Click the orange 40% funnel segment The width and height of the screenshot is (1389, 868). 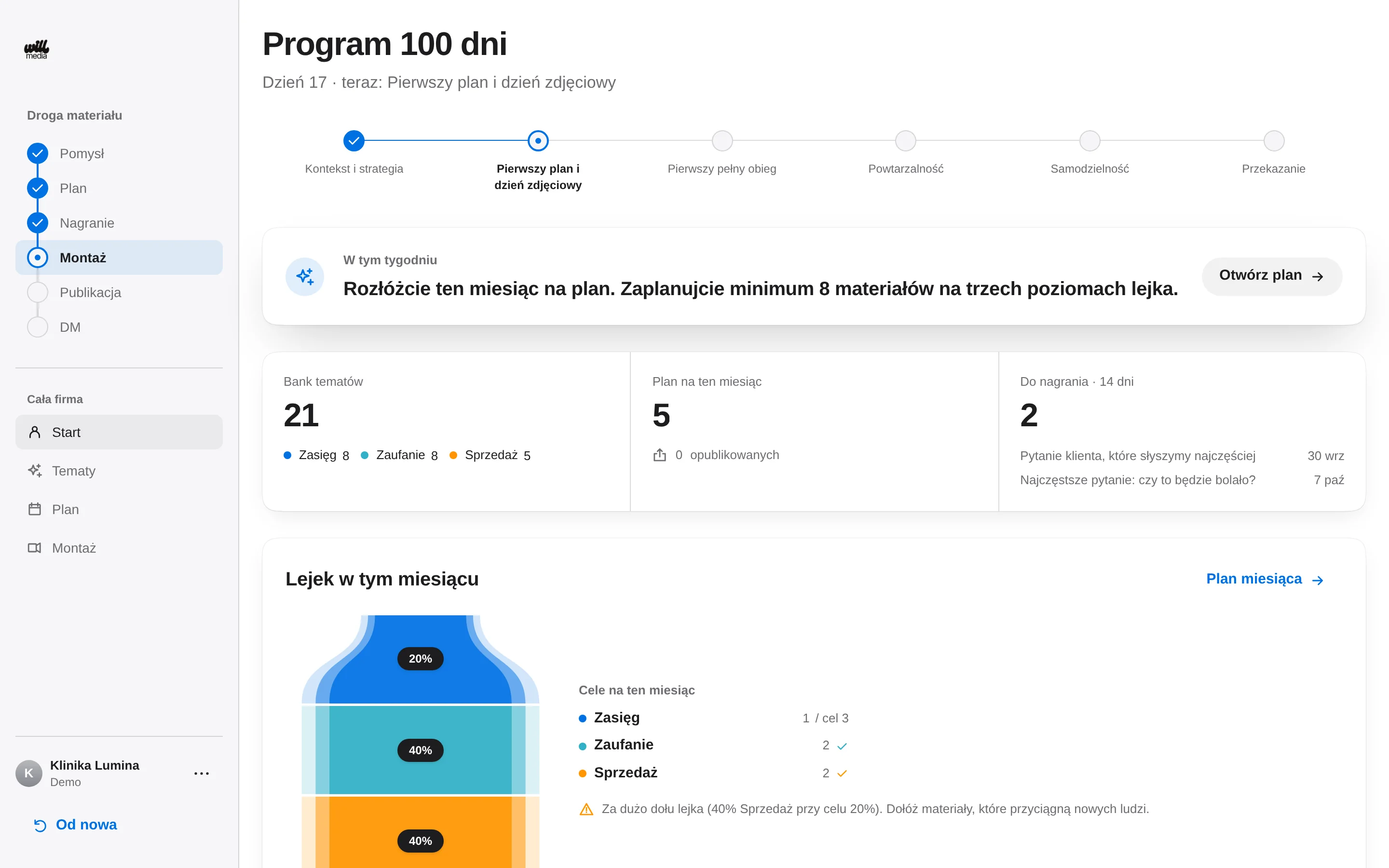(420, 832)
